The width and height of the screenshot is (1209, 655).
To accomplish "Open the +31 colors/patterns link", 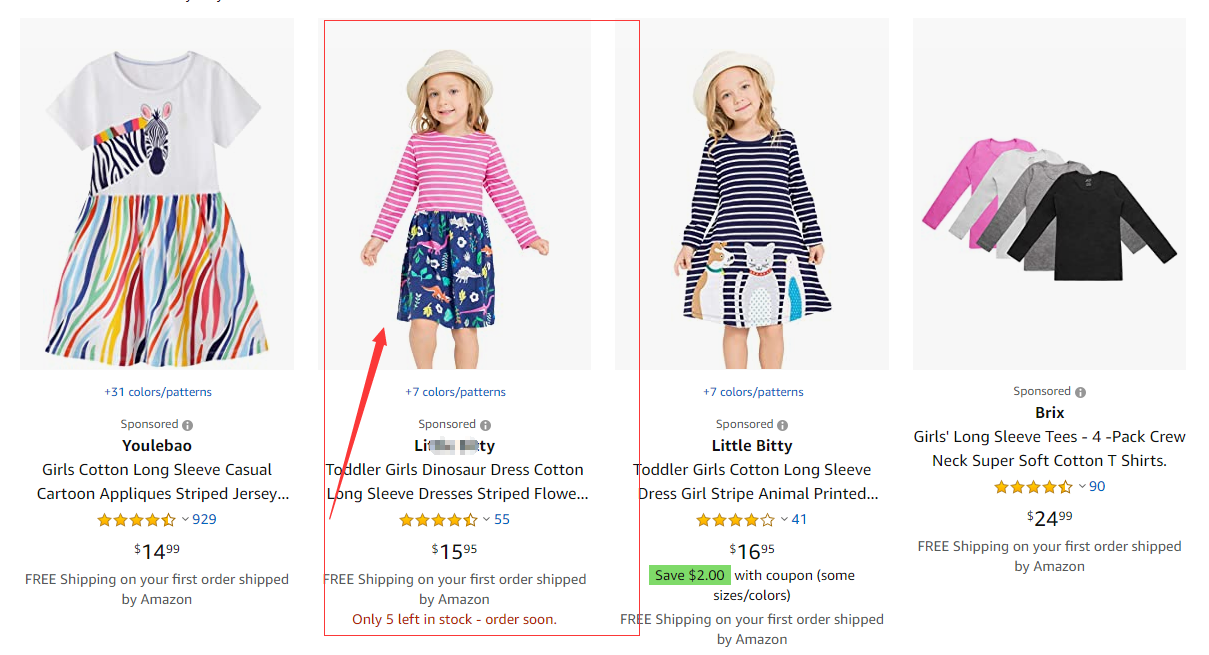I will click(x=158, y=392).
